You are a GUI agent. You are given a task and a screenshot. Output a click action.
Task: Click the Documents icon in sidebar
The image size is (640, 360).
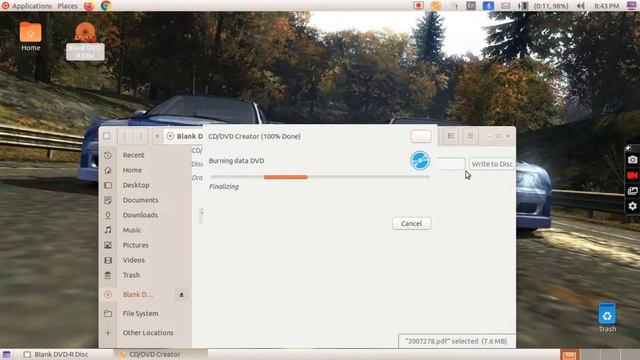coord(108,200)
